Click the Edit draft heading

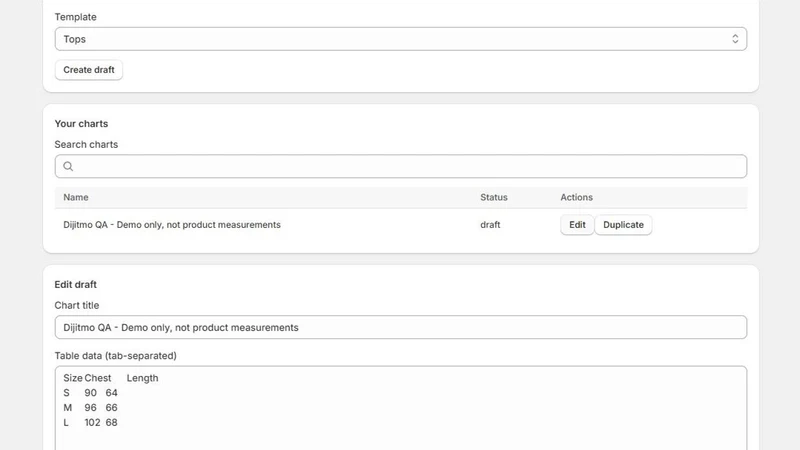pyautogui.click(x=76, y=285)
